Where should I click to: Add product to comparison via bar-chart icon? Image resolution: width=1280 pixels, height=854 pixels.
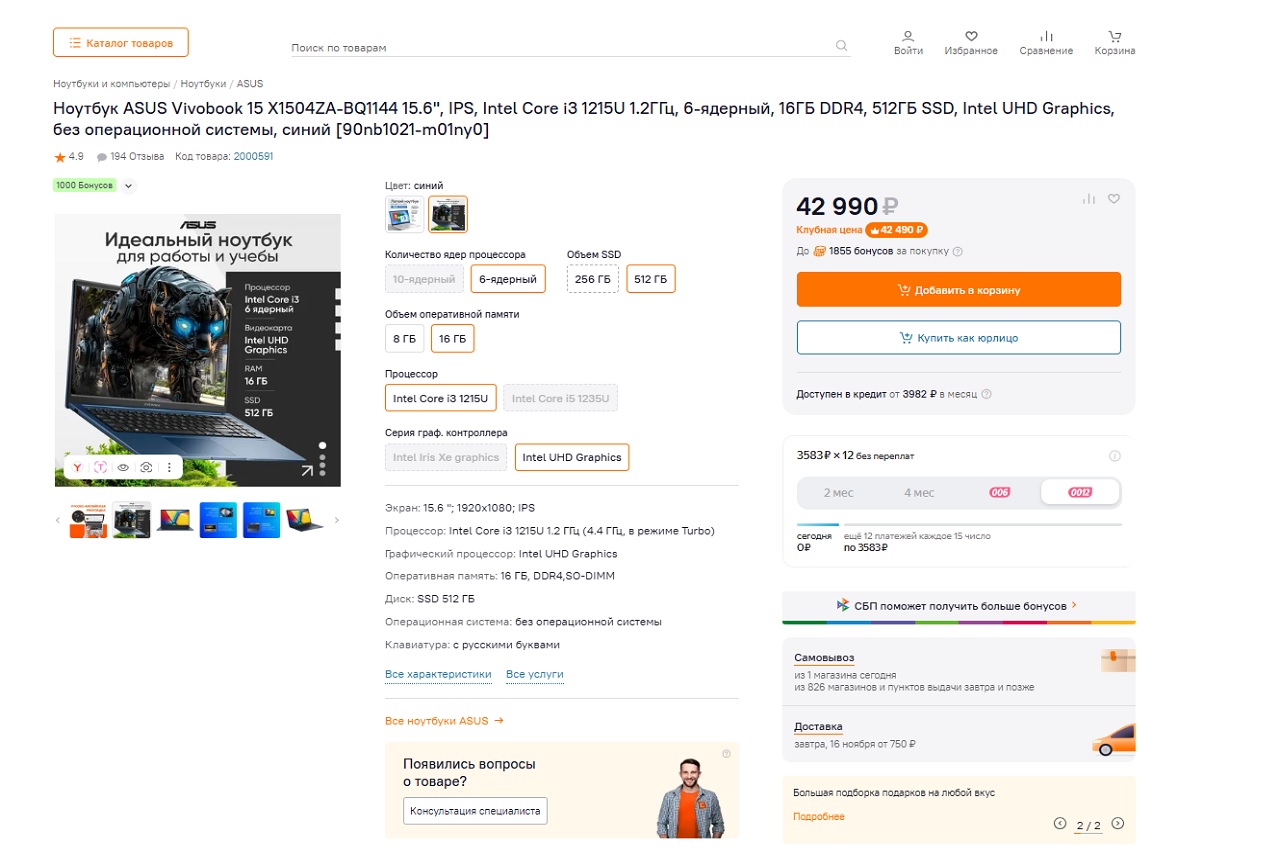coord(1088,199)
